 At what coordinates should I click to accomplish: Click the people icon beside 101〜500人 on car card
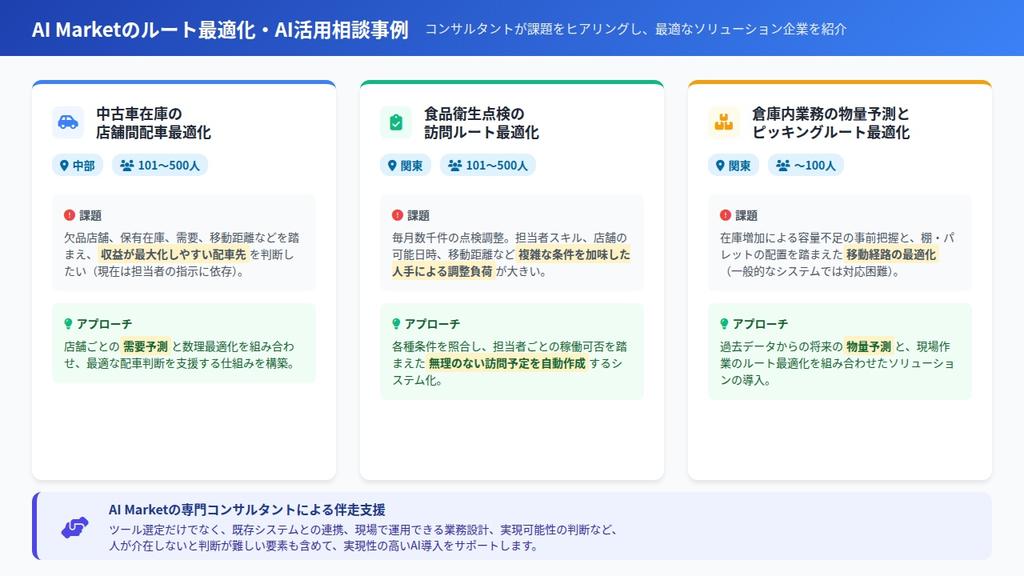[127, 165]
